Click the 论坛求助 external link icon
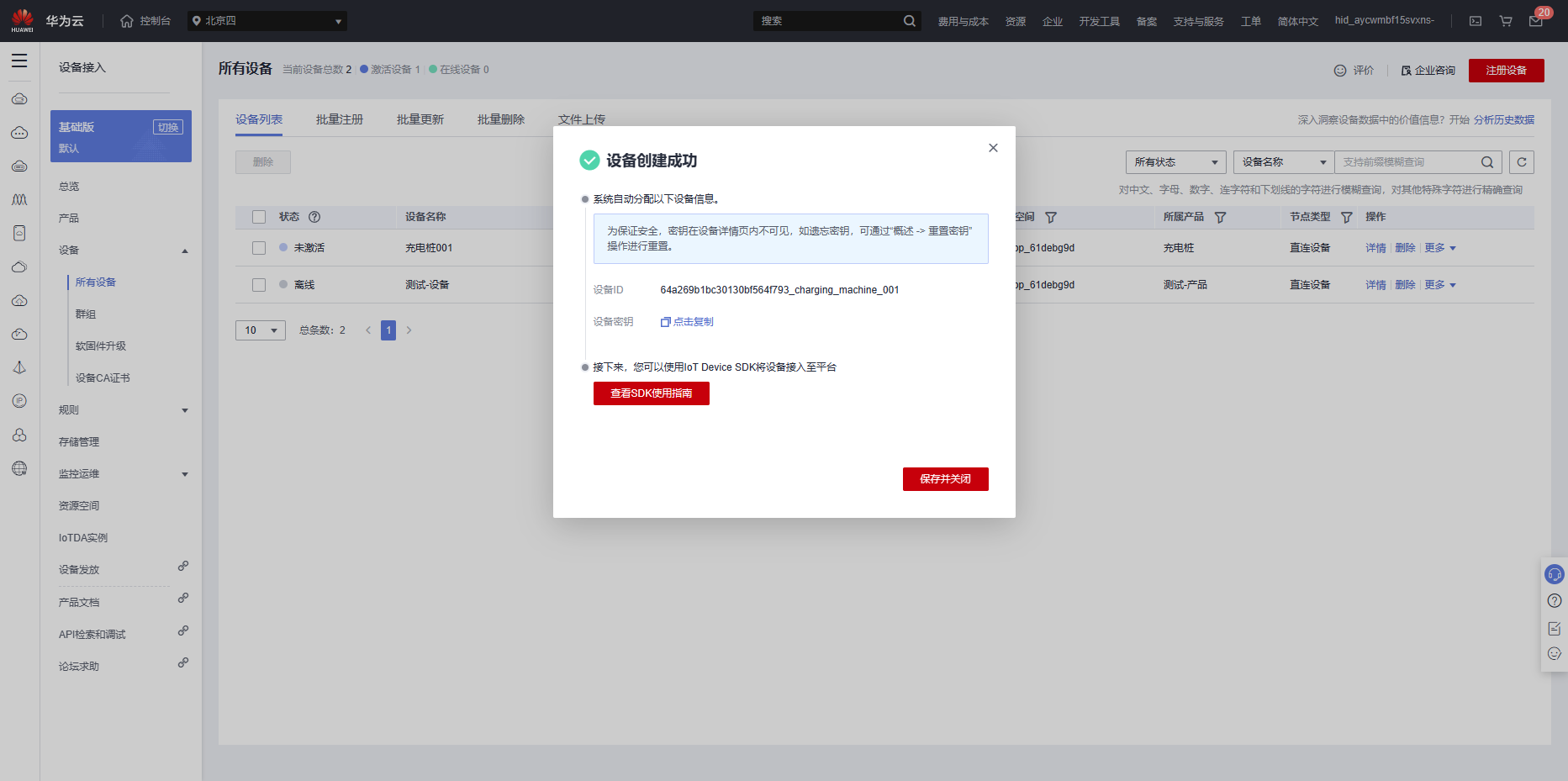Screen dimensions: 1568x781 [x=182, y=662]
